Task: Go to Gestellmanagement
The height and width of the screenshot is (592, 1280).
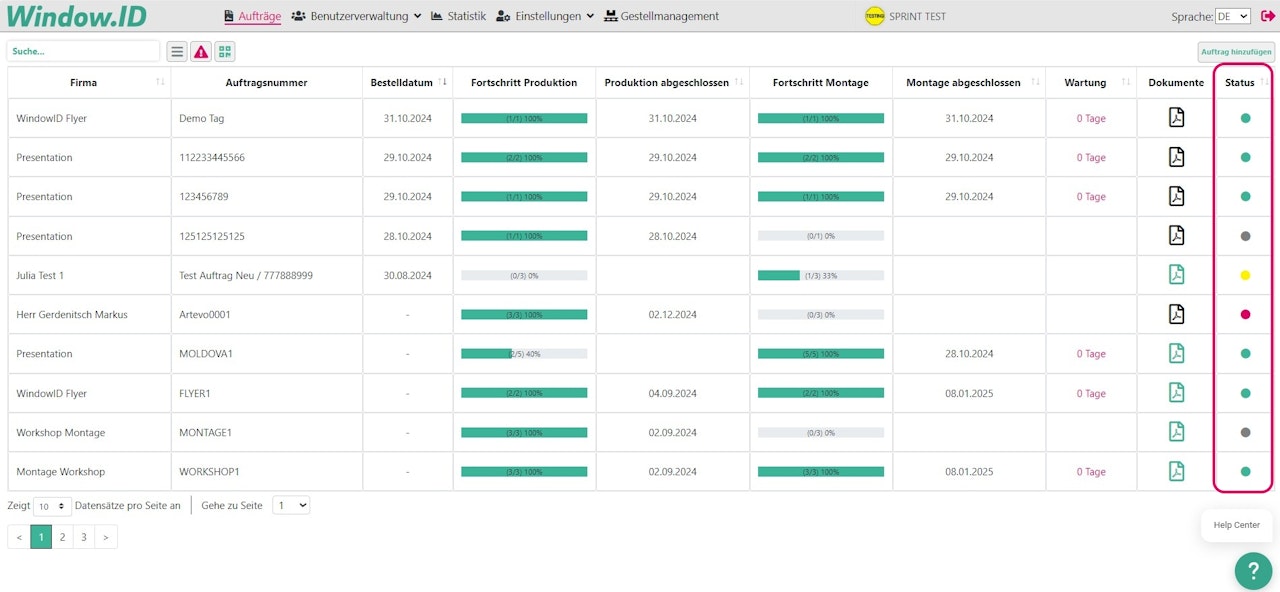Action: [662, 16]
